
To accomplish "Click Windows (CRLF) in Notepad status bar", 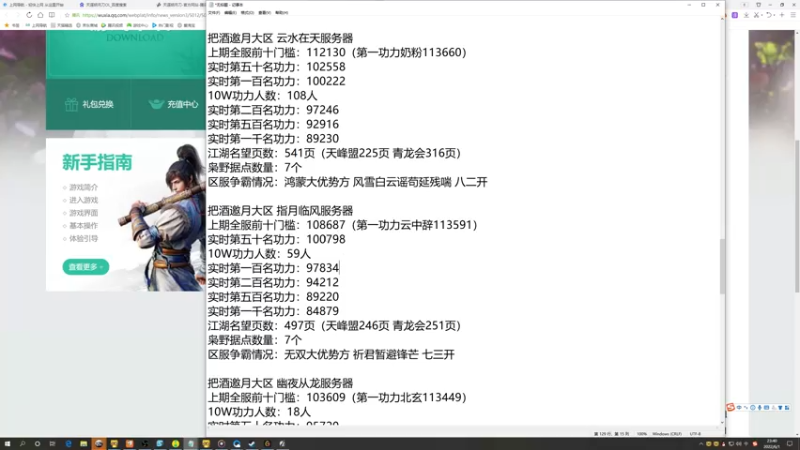I will (667, 434).
